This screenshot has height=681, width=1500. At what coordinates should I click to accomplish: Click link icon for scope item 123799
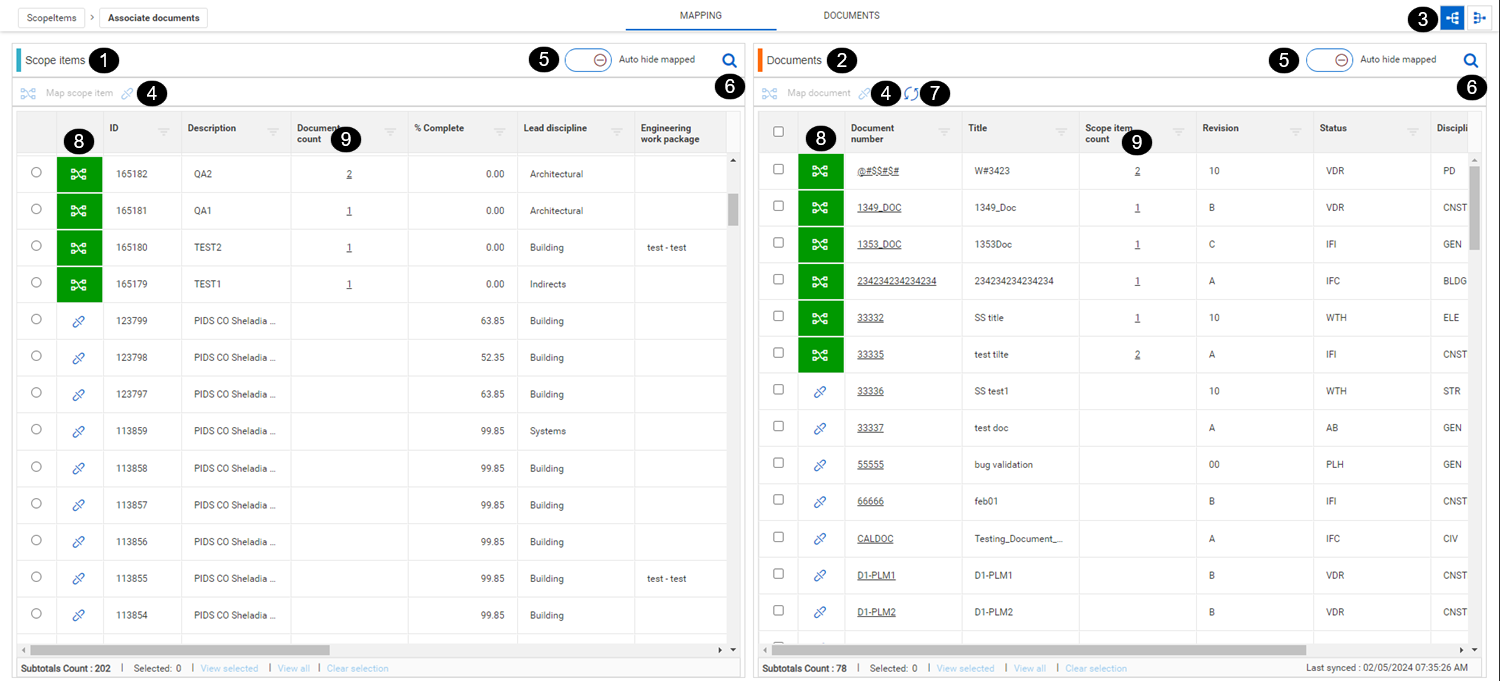pyautogui.click(x=79, y=321)
